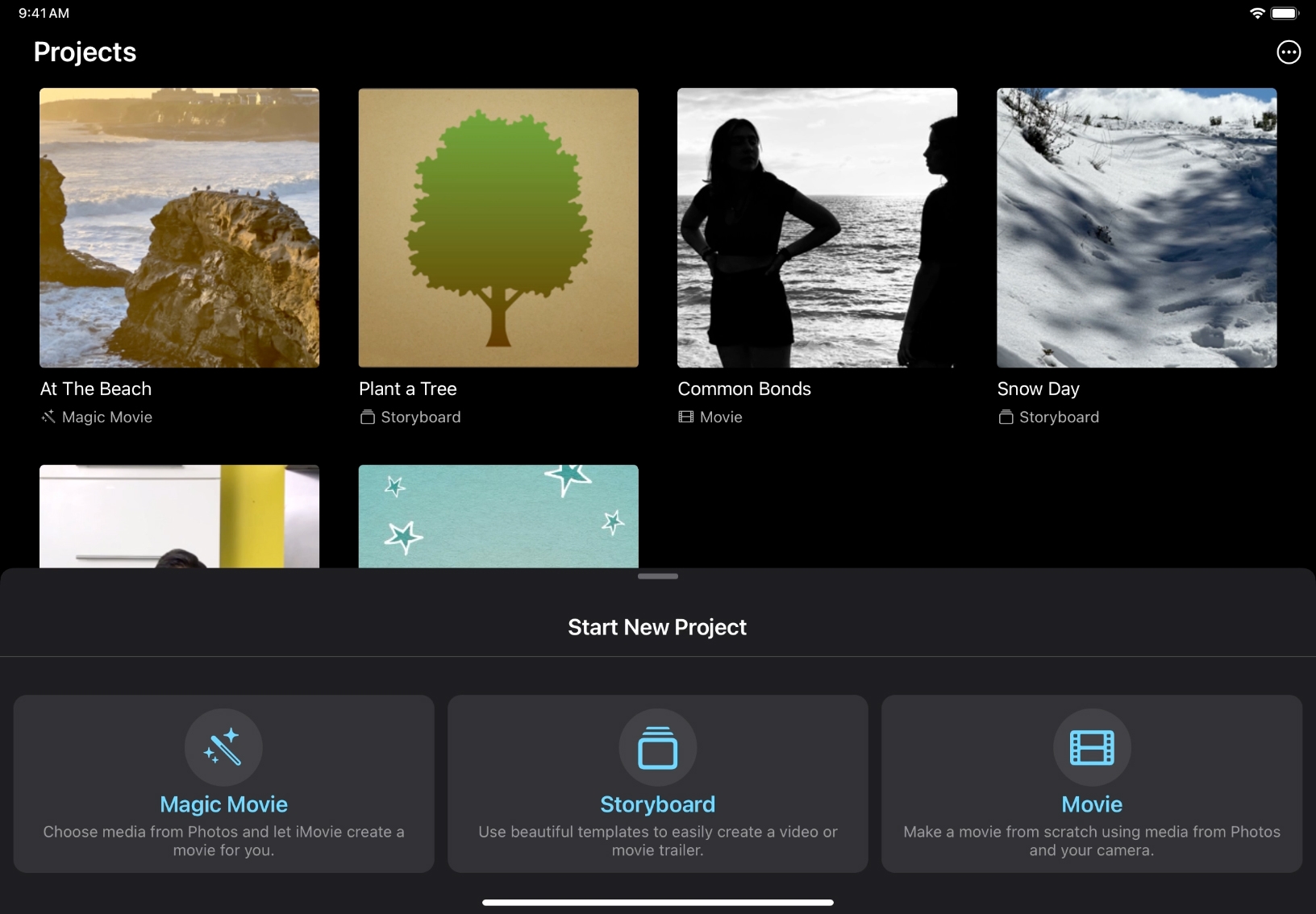Select the Magic Movie title text

(223, 804)
